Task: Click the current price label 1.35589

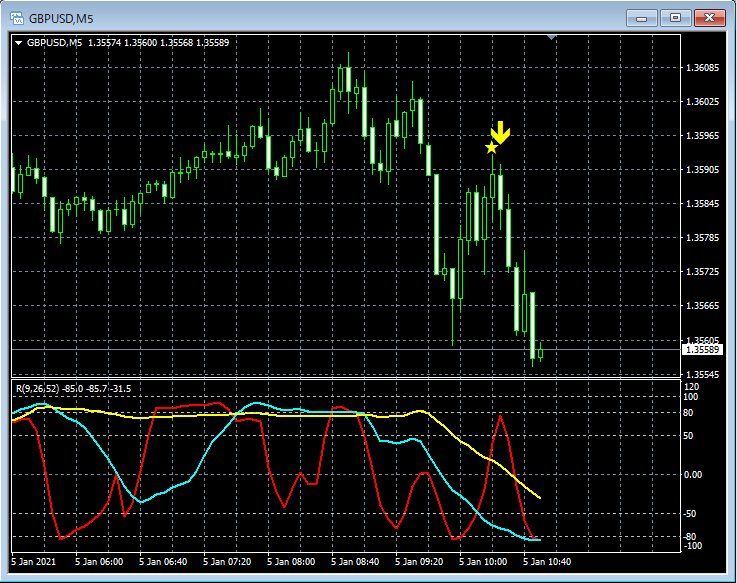Action: (701, 350)
